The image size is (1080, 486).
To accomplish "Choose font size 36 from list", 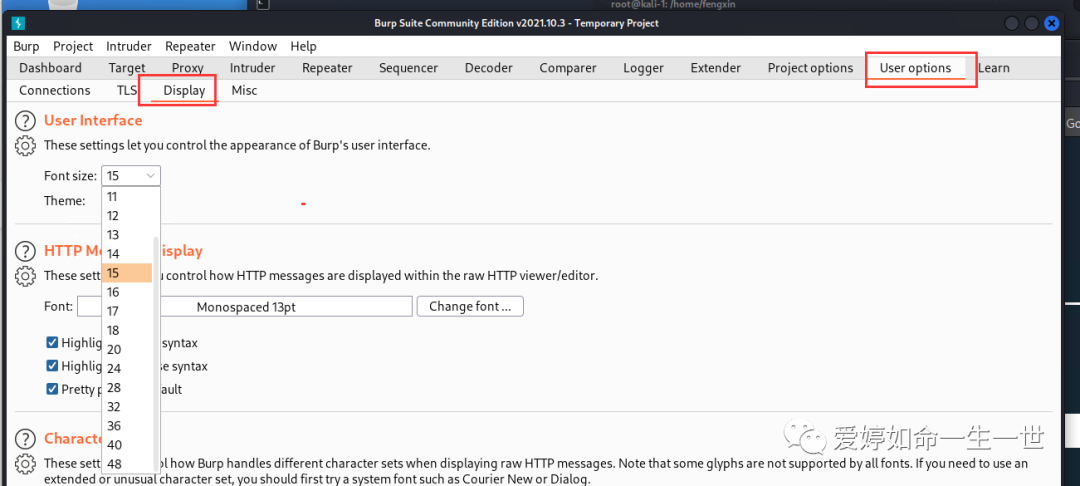I will [127, 426].
